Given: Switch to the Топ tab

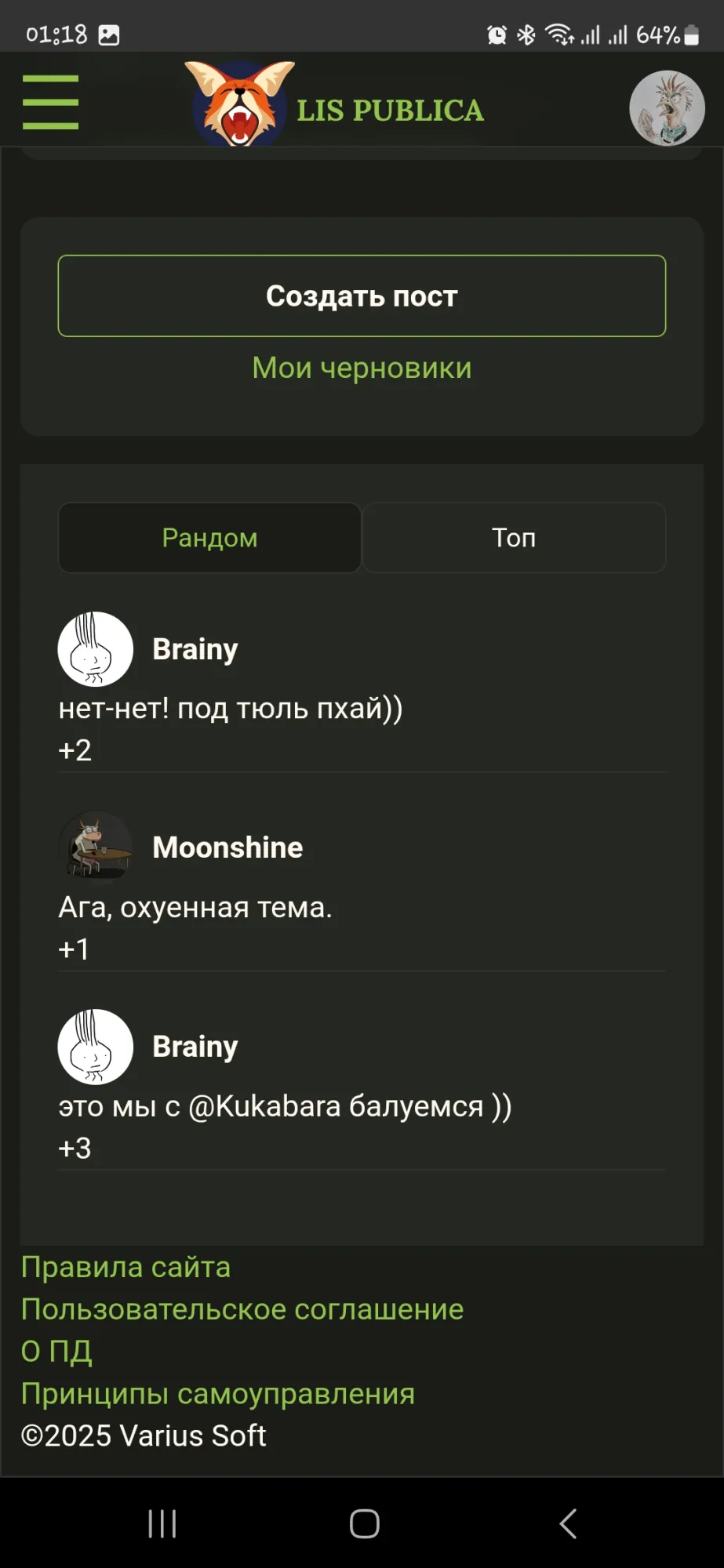Looking at the screenshot, I should pyautogui.click(x=514, y=538).
